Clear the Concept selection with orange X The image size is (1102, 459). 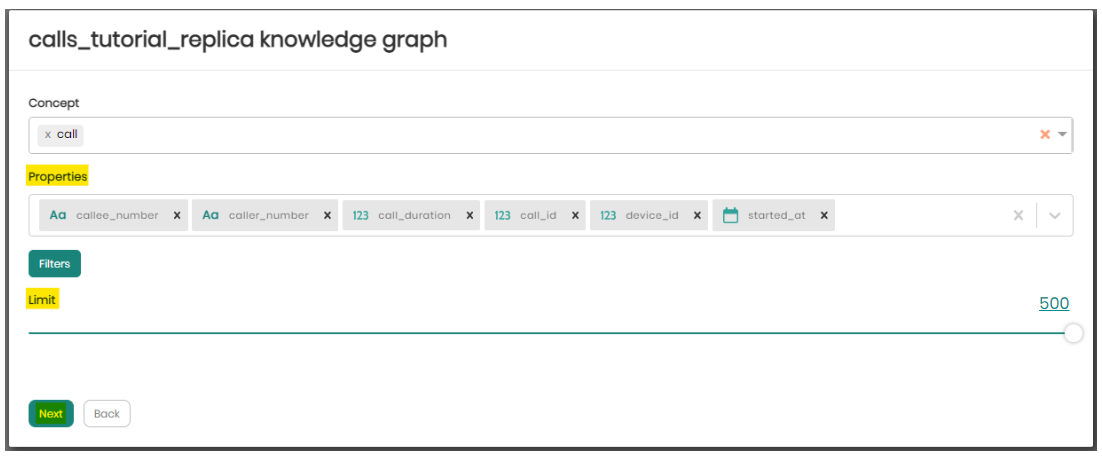pyautogui.click(x=1045, y=134)
